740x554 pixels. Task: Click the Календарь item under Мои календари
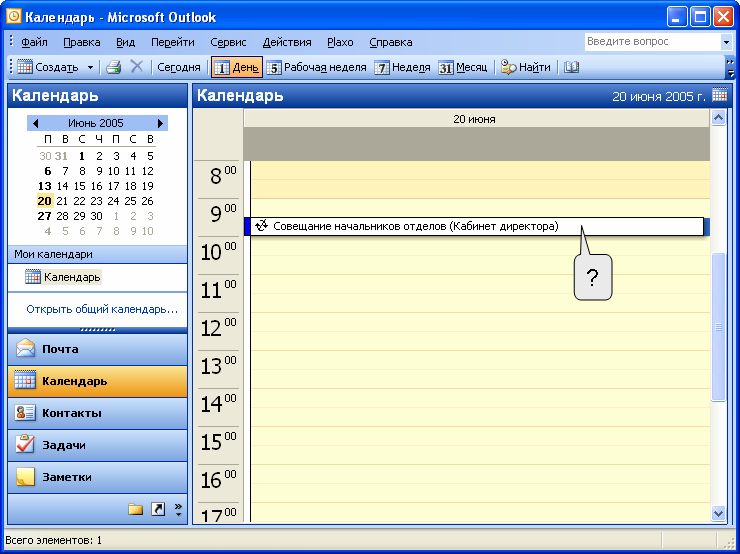click(63, 277)
